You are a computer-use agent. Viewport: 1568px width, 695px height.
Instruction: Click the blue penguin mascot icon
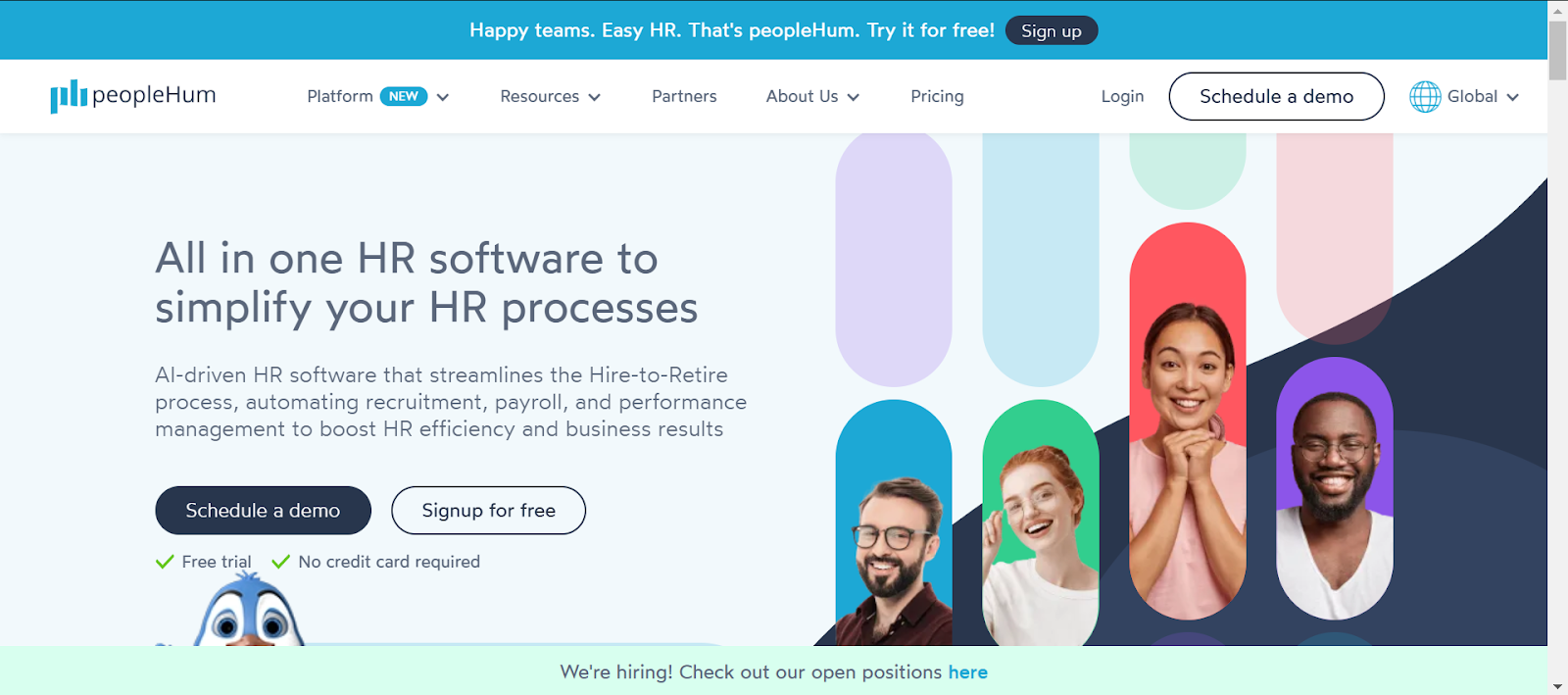pyautogui.click(x=249, y=612)
